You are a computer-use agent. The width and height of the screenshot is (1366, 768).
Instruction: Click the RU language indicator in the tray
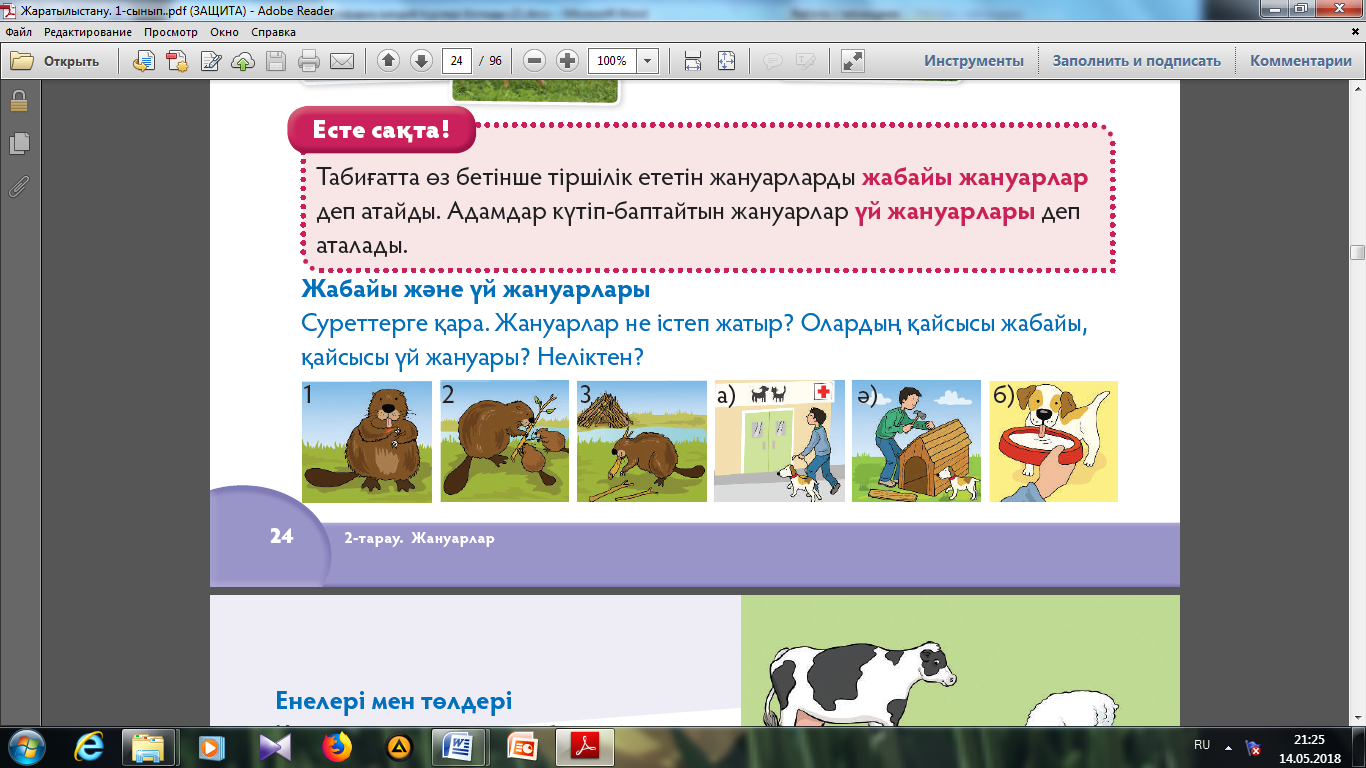pos(1202,745)
